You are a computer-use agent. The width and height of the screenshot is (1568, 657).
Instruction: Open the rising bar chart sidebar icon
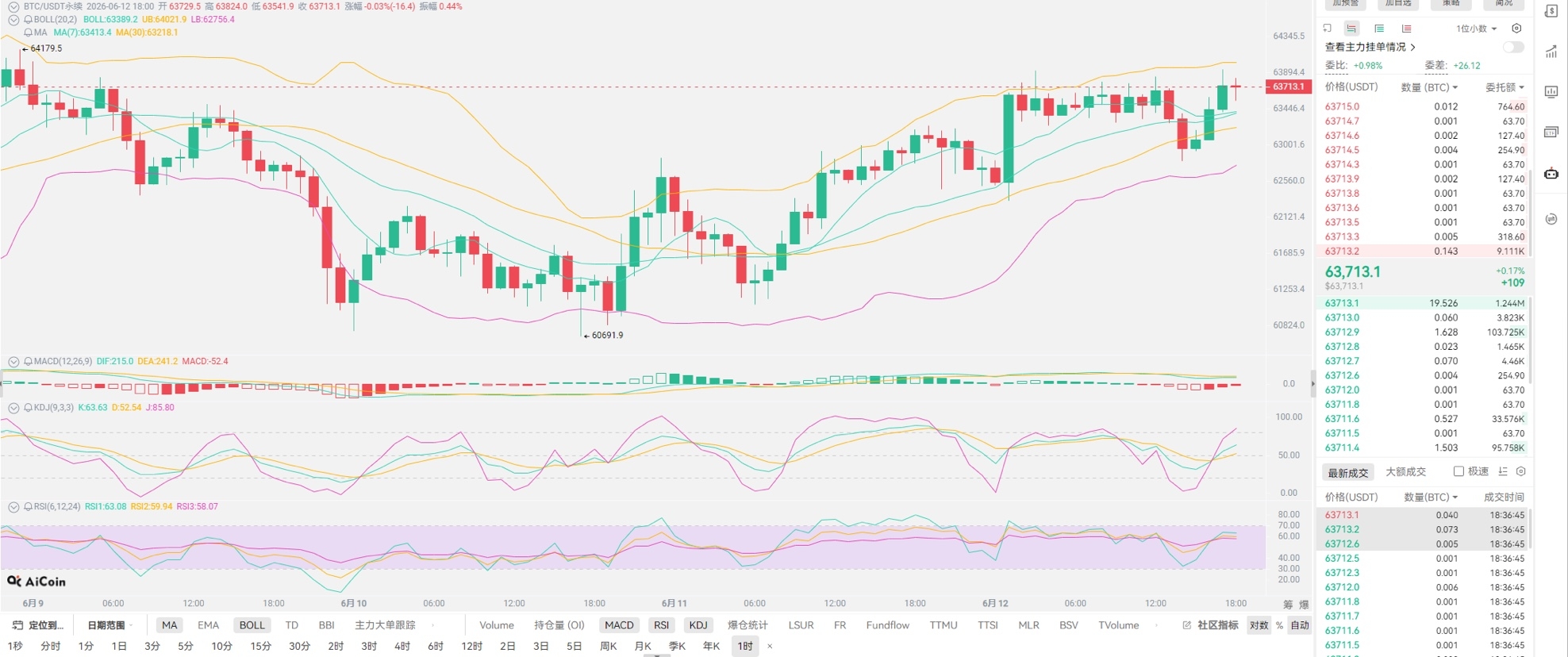pos(1551,52)
